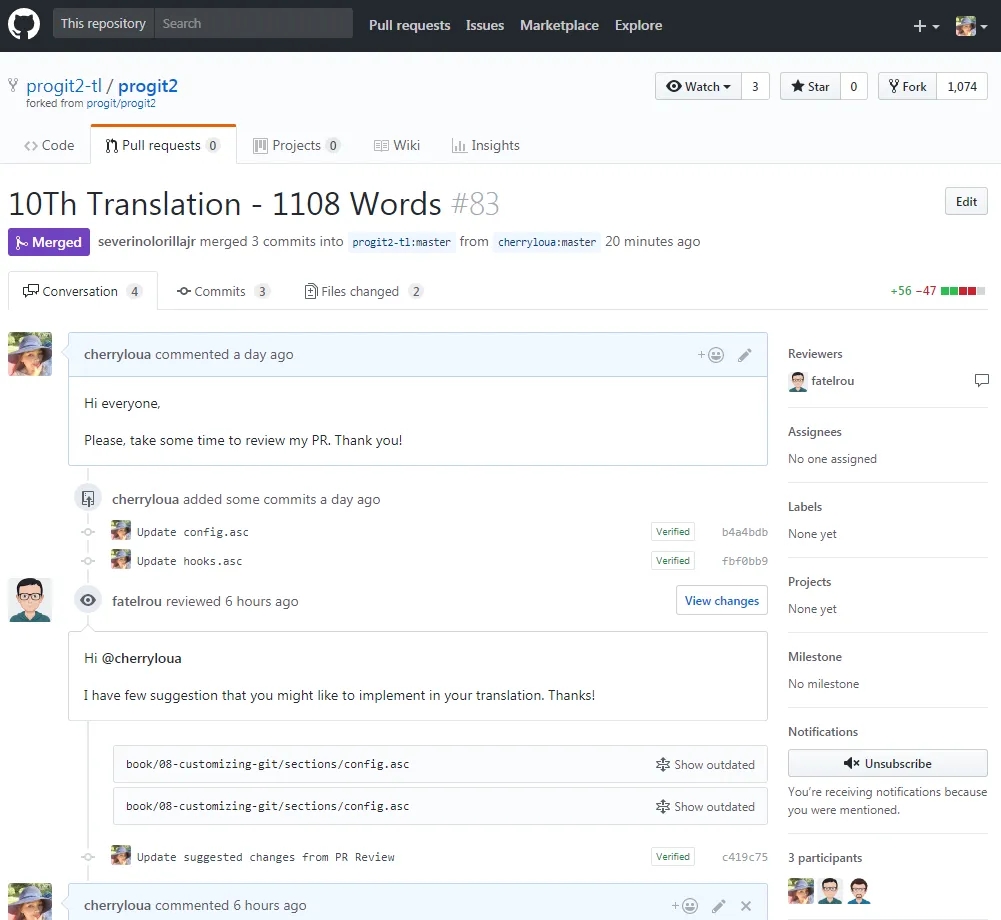
Task: Click fatelrou in Reviewers sidebar
Action: [832, 381]
